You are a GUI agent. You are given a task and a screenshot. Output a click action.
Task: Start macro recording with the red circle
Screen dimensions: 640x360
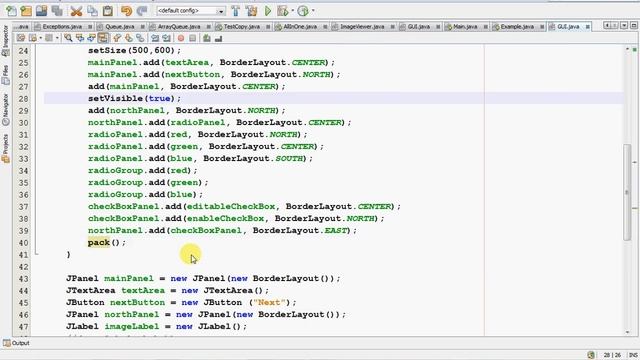click(x=181, y=38)
